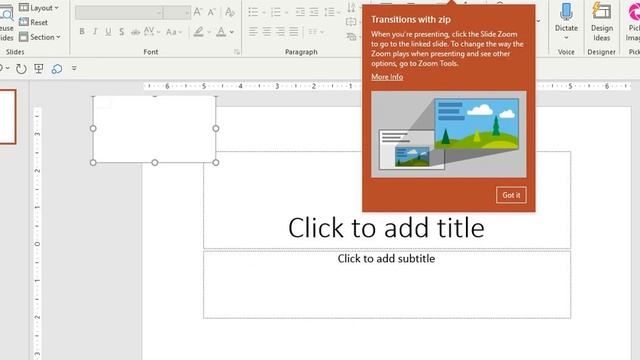This screenshot has width=640, height=360.
Task: Click the bottom-center resize handle of zoom object
Action: tap(155, 162)
